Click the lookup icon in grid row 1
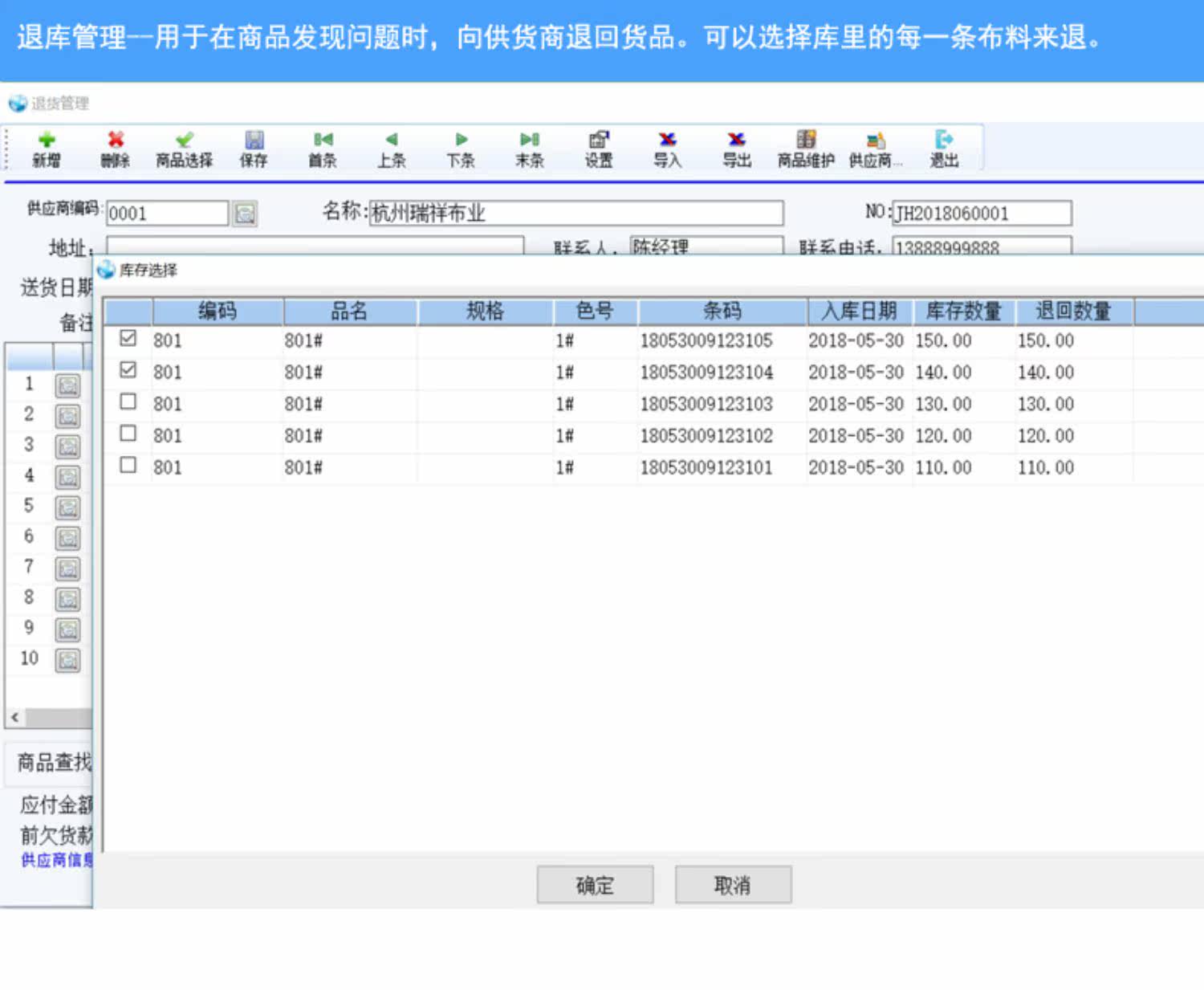1204x990 pixels. [x=68, y=385]
